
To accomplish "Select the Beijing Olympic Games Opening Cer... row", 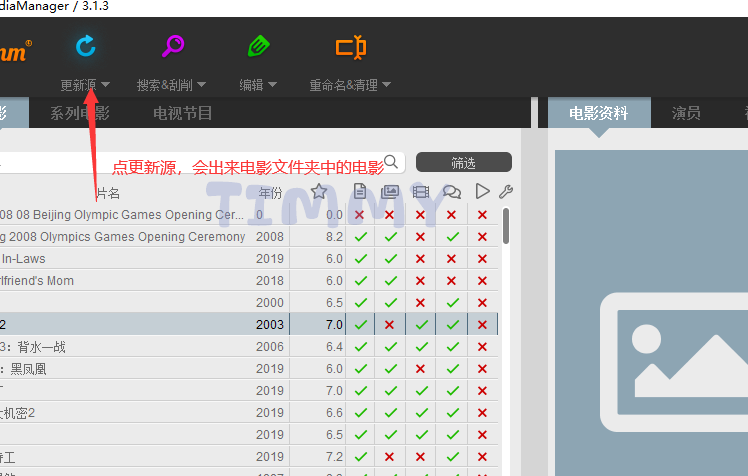I will [x=249, y=215].
